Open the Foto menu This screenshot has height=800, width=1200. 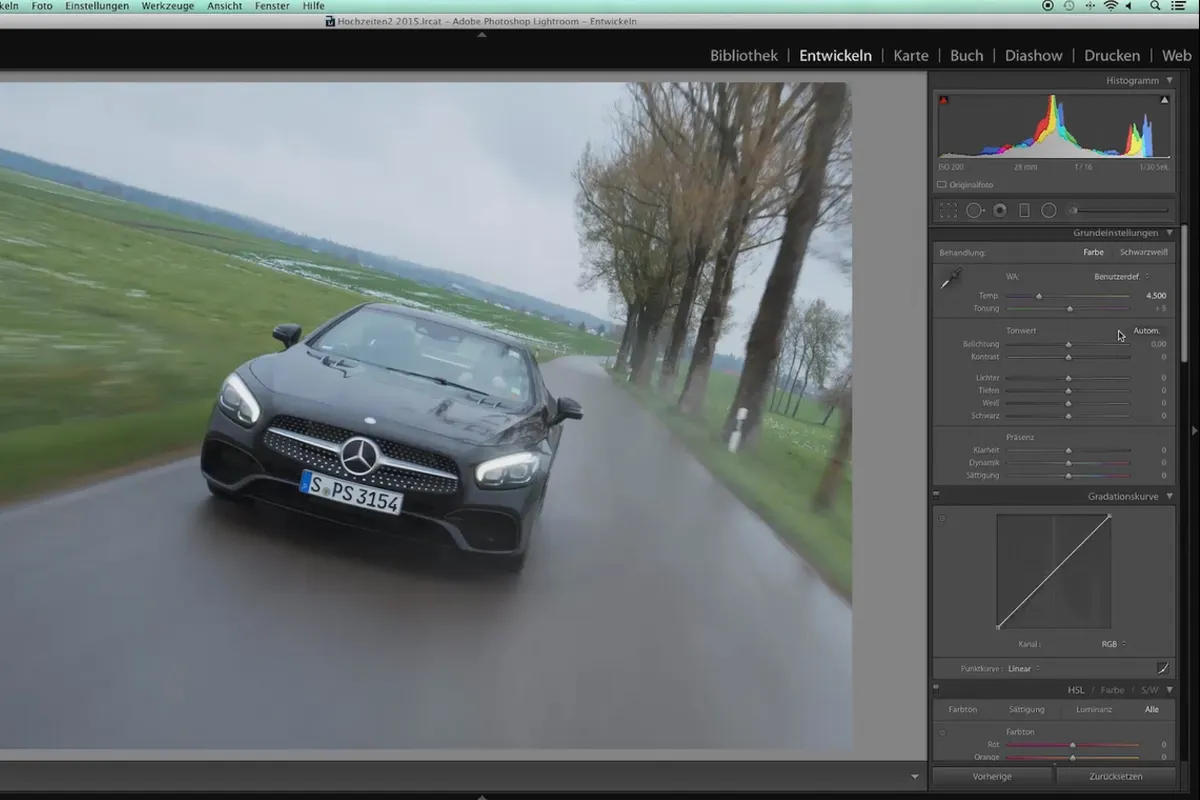[42, 6]
